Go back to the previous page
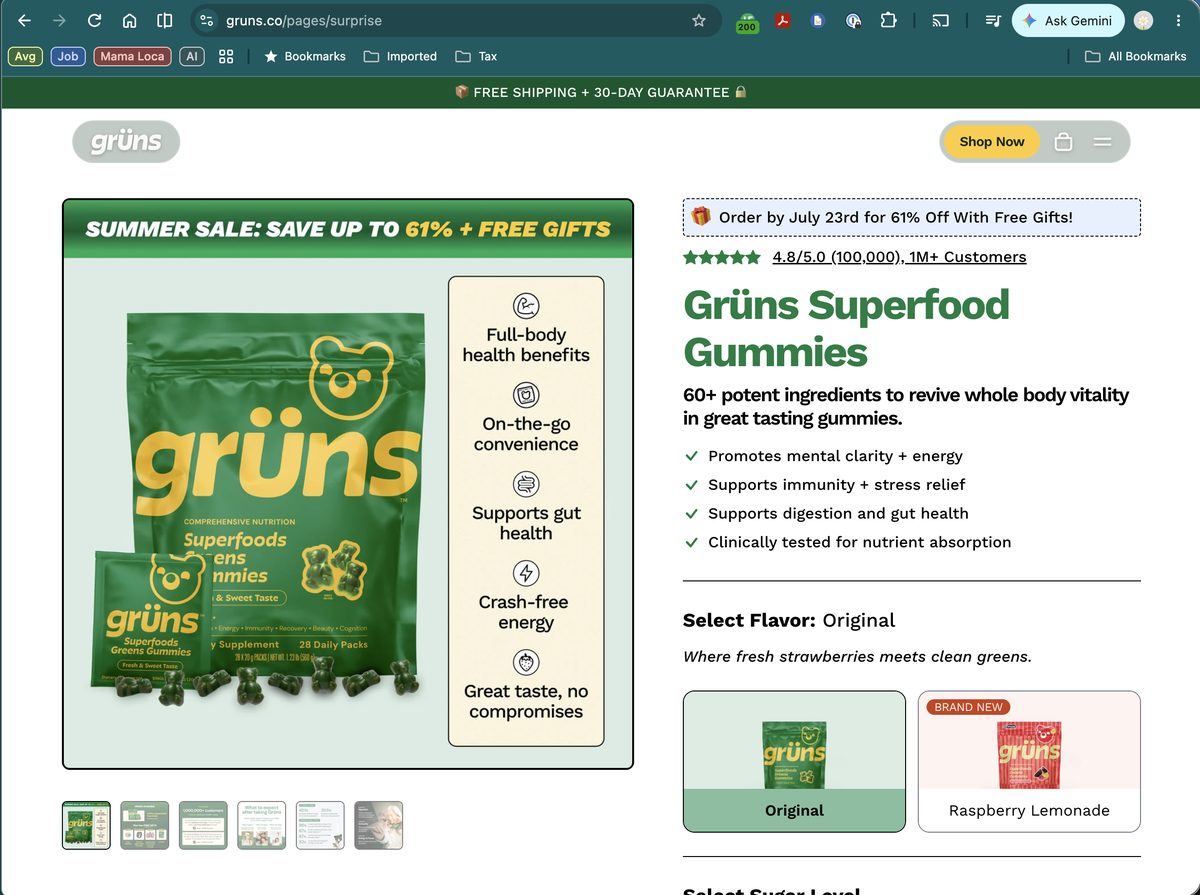 tap(25, 20)
